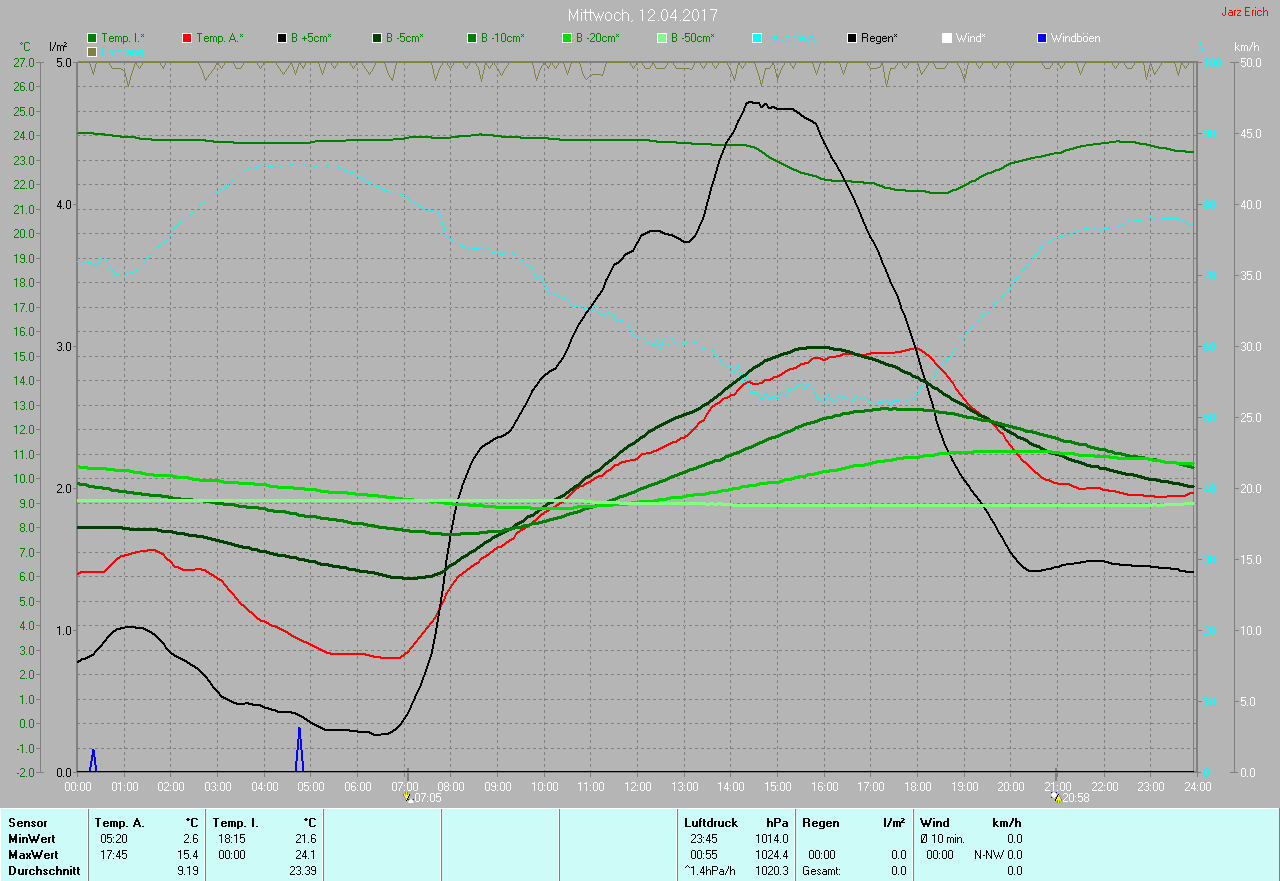Click the B -20cm legend swatch
Image resolution: width=1280 pixels, height=881 pixels.
click(566, 38)
